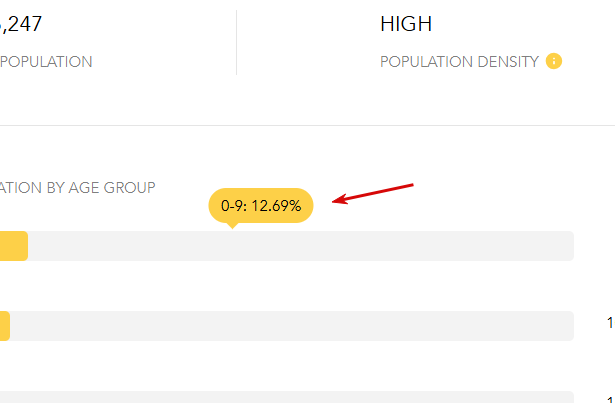Click the 0-9: 12.69% tooltip bubble
615x403 pixels.
pyautogui.click(x=261, y=206)
